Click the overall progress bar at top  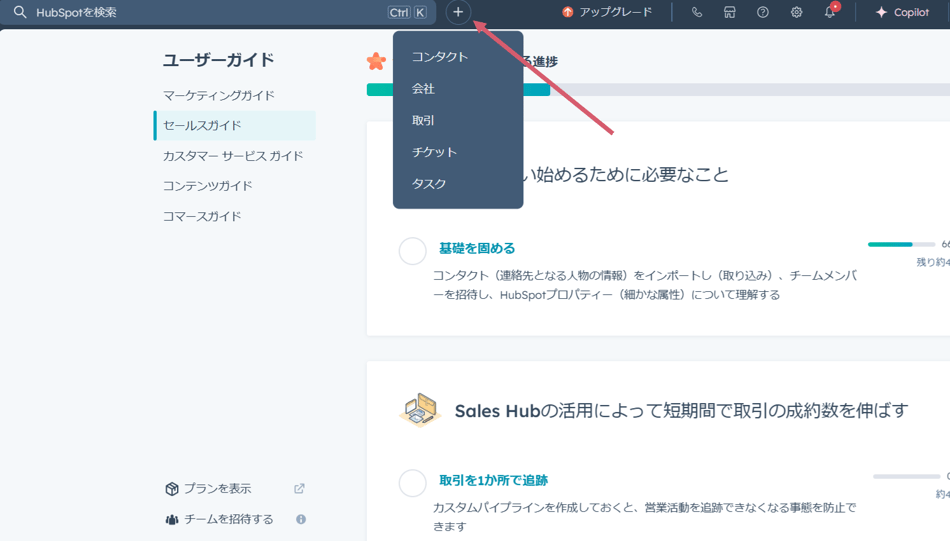click(x=658, y=90)
